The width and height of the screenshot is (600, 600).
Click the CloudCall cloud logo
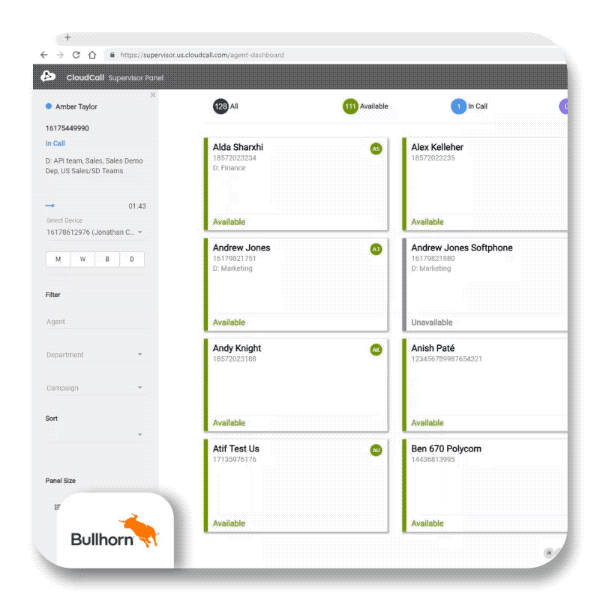tap(48, 77)
